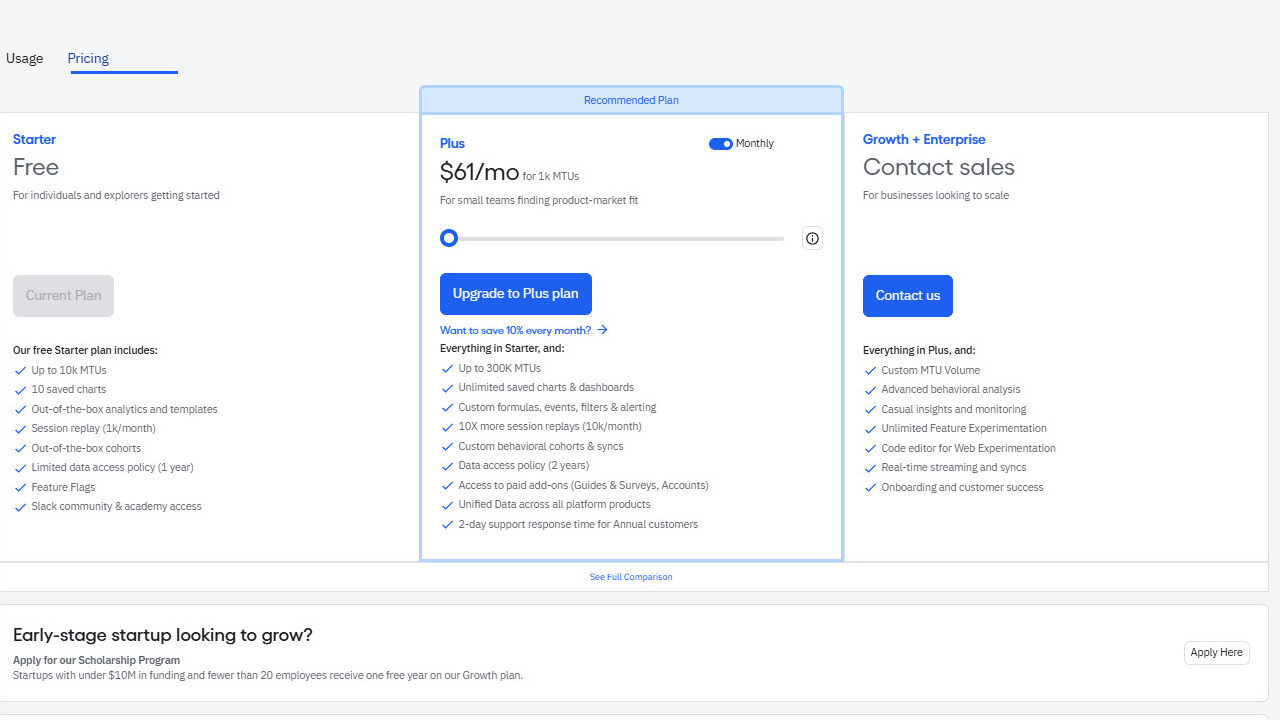Click the 'Contact us' button
The image size is (1280, 720).
tap(907, 296)
